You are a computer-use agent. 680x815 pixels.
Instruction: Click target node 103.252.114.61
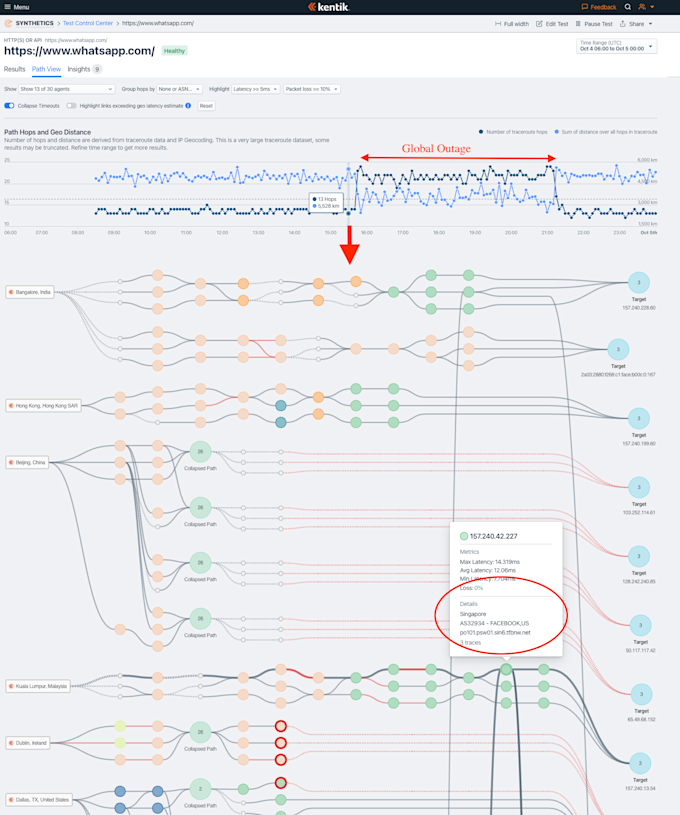point(639,488)
